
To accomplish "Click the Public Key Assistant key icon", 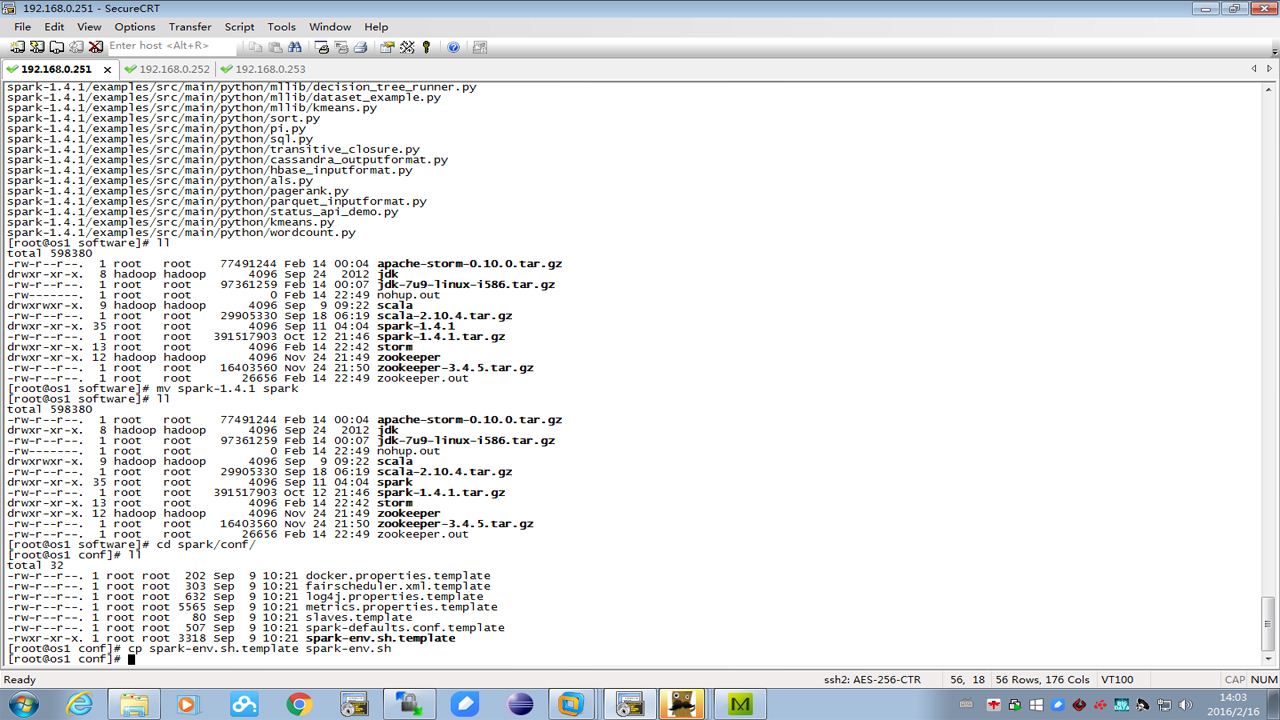I will click(x=426, y=47).
